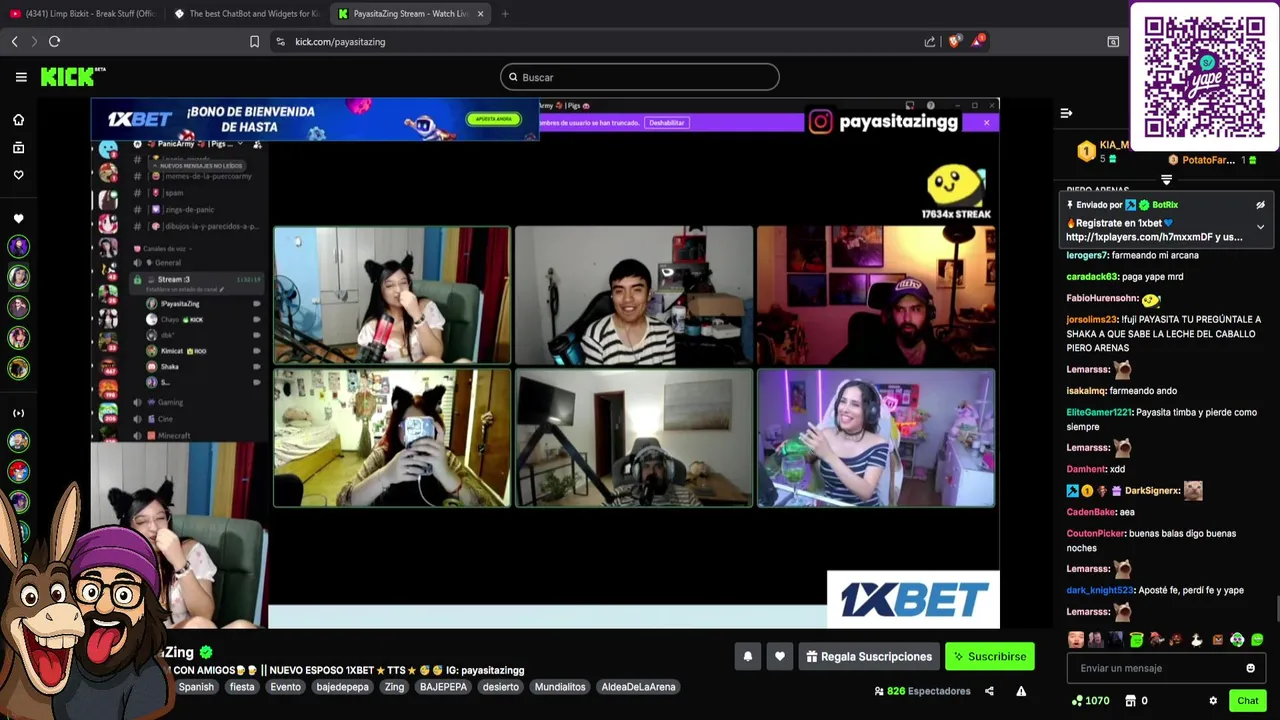Click the 826 Espectadores viewer count
Viewport: 1280px width, 720px height.
click(922, 691)
